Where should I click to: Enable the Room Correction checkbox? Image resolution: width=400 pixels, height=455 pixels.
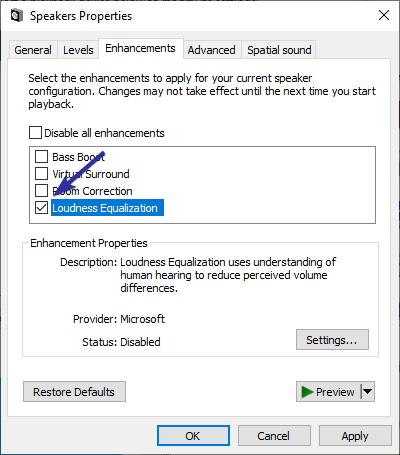(x=41, y=190)
